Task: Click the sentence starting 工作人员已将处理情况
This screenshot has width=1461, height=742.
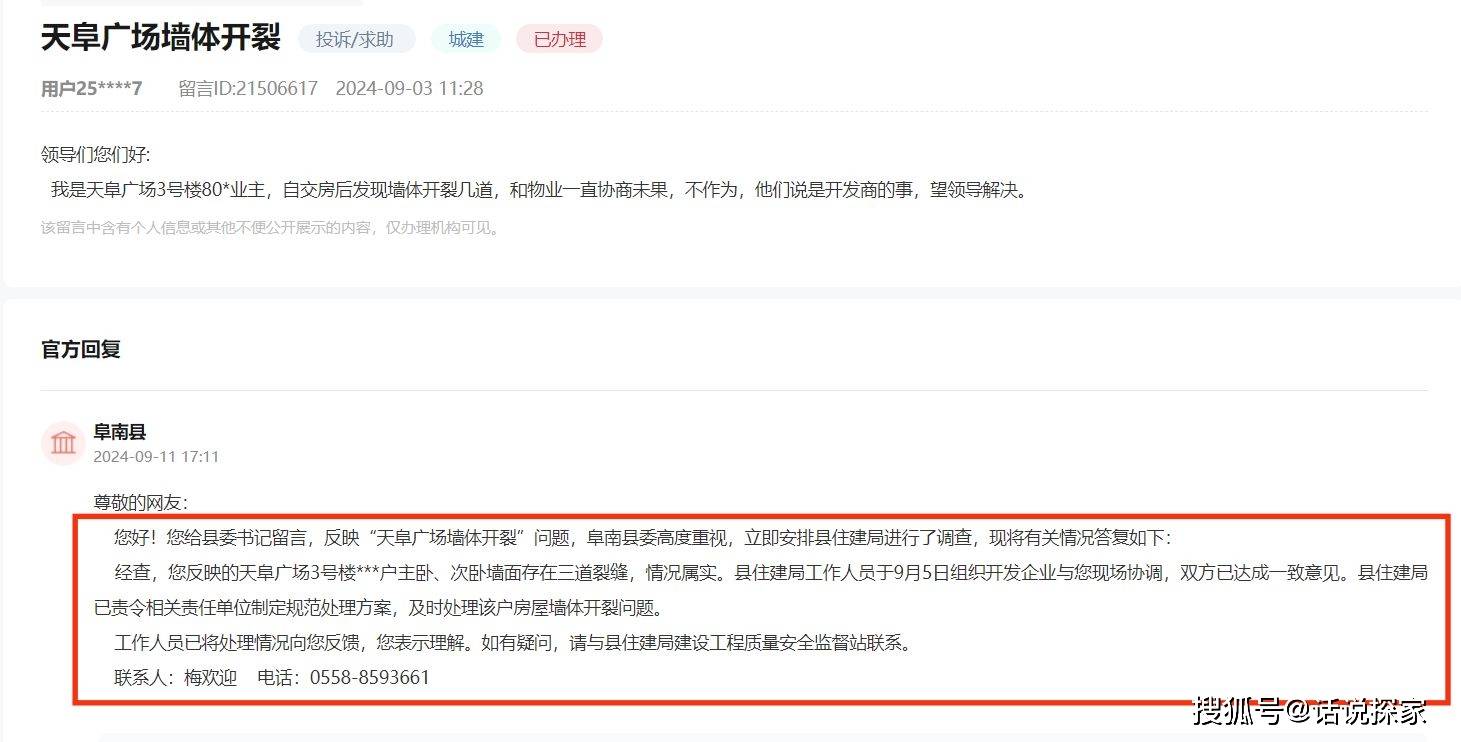Action: [513, 643]
